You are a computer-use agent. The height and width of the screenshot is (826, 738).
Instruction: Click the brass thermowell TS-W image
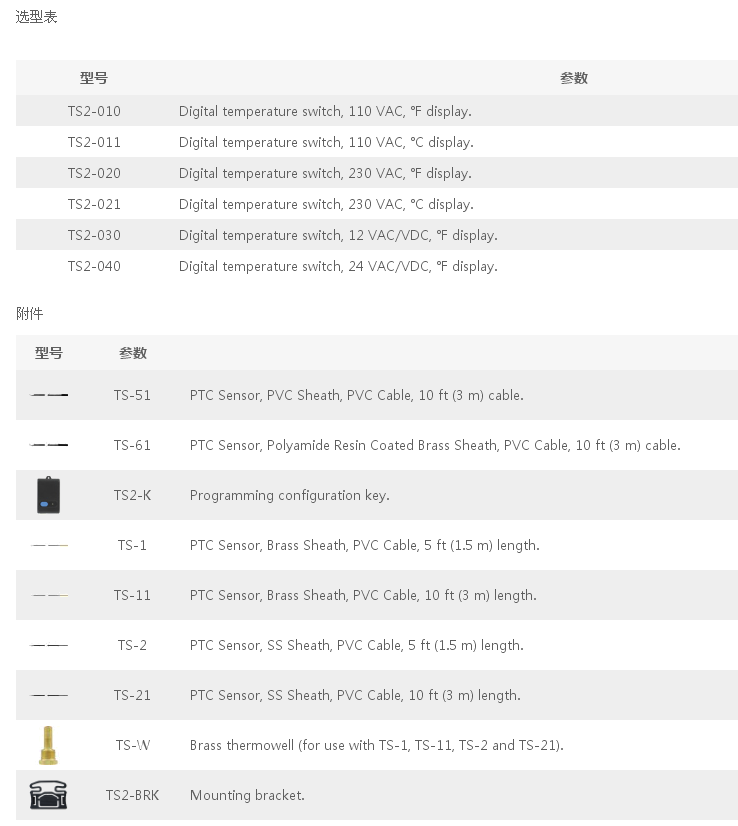48,745
